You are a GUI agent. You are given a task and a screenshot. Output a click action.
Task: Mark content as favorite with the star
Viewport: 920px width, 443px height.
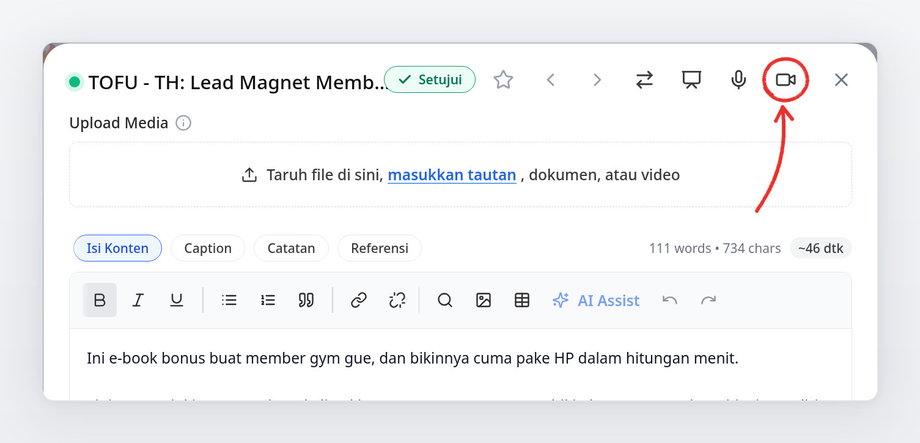click(503, 80)
